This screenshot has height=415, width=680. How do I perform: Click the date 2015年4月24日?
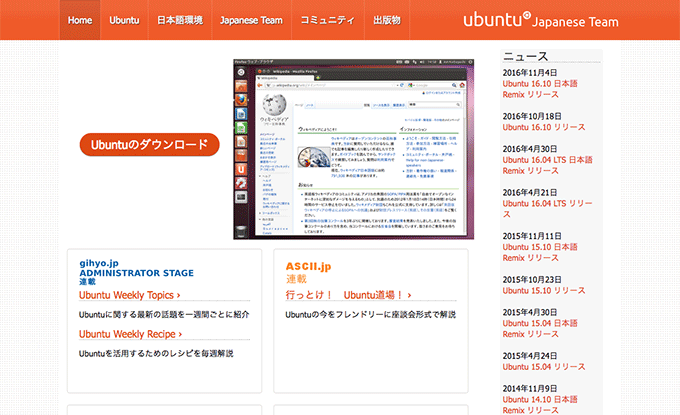click(530, 356)
